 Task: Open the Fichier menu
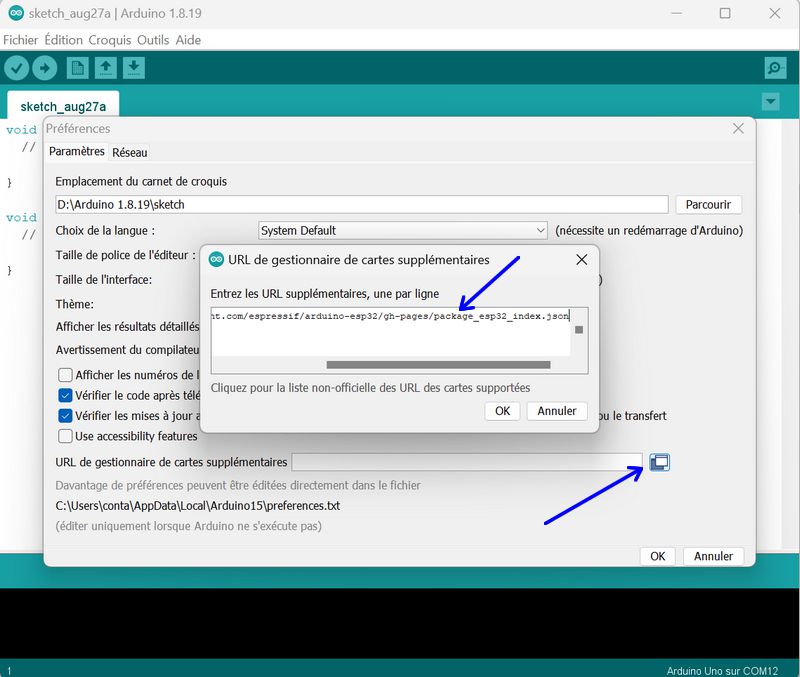[20, 40]
